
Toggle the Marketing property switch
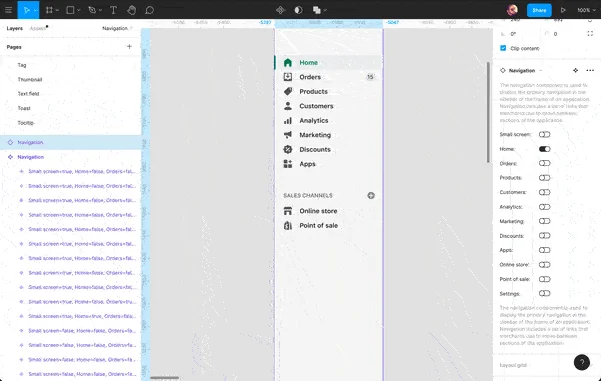click(544, 221)
